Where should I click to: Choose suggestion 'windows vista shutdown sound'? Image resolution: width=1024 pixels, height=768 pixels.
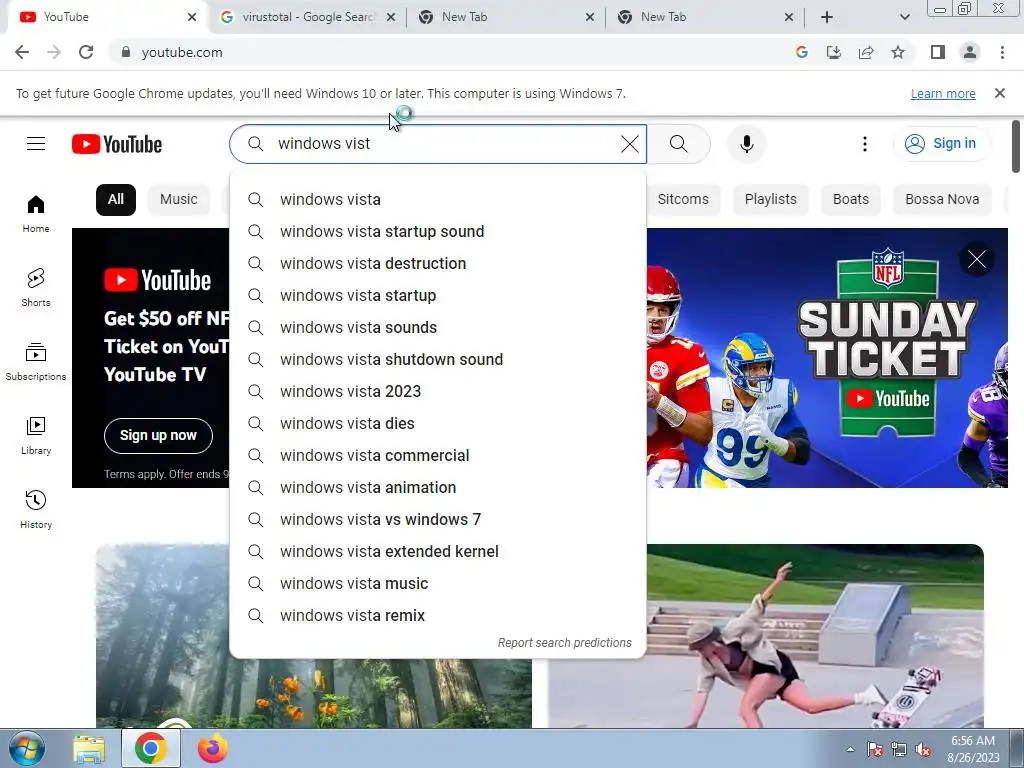coord(438,359)
